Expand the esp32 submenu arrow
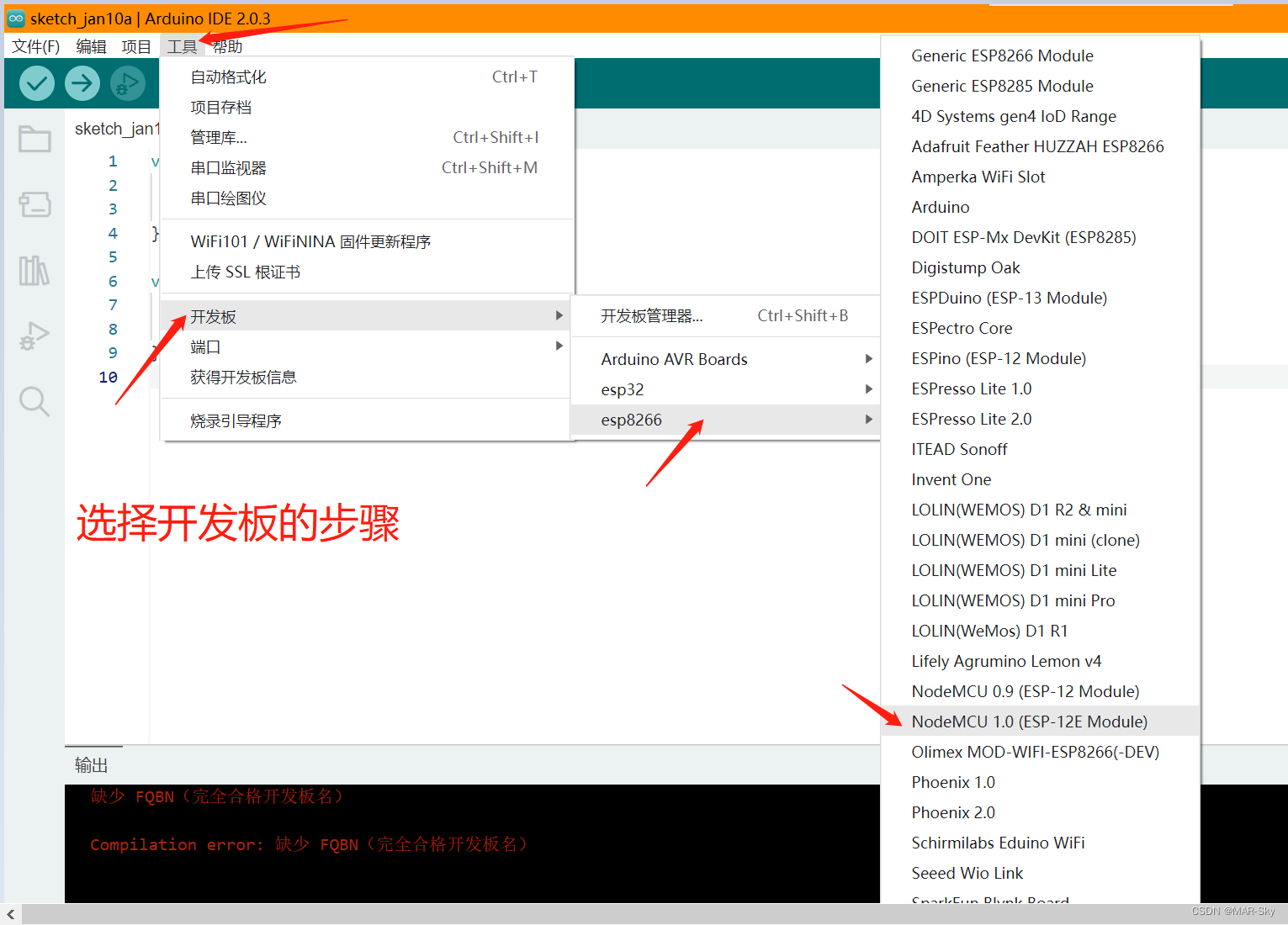This screenshot has width=1288, height=925. [x=869, y=389]
